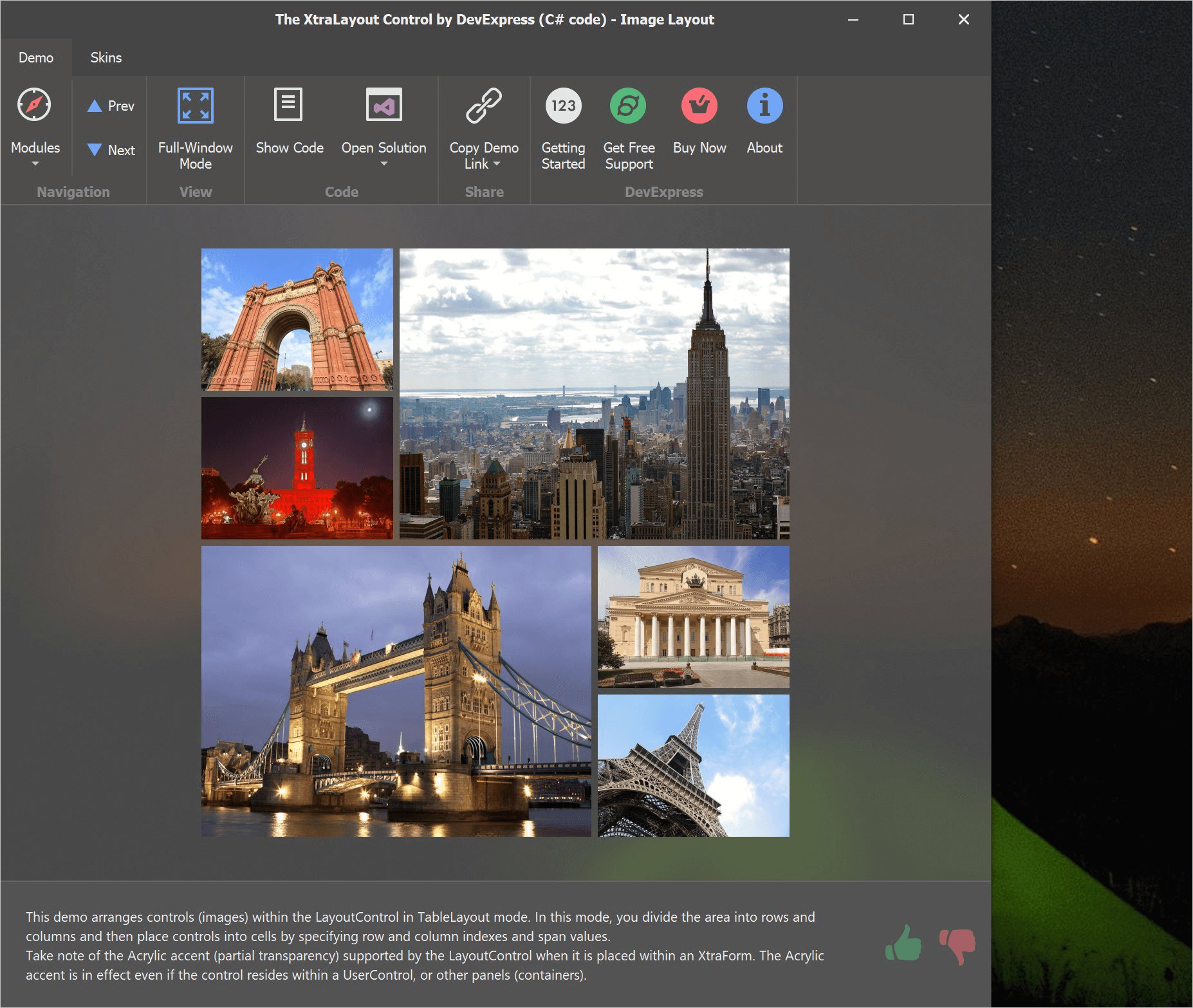1193x1008 pixels.
Task: Go to the Prev demo
Action: 111,106
